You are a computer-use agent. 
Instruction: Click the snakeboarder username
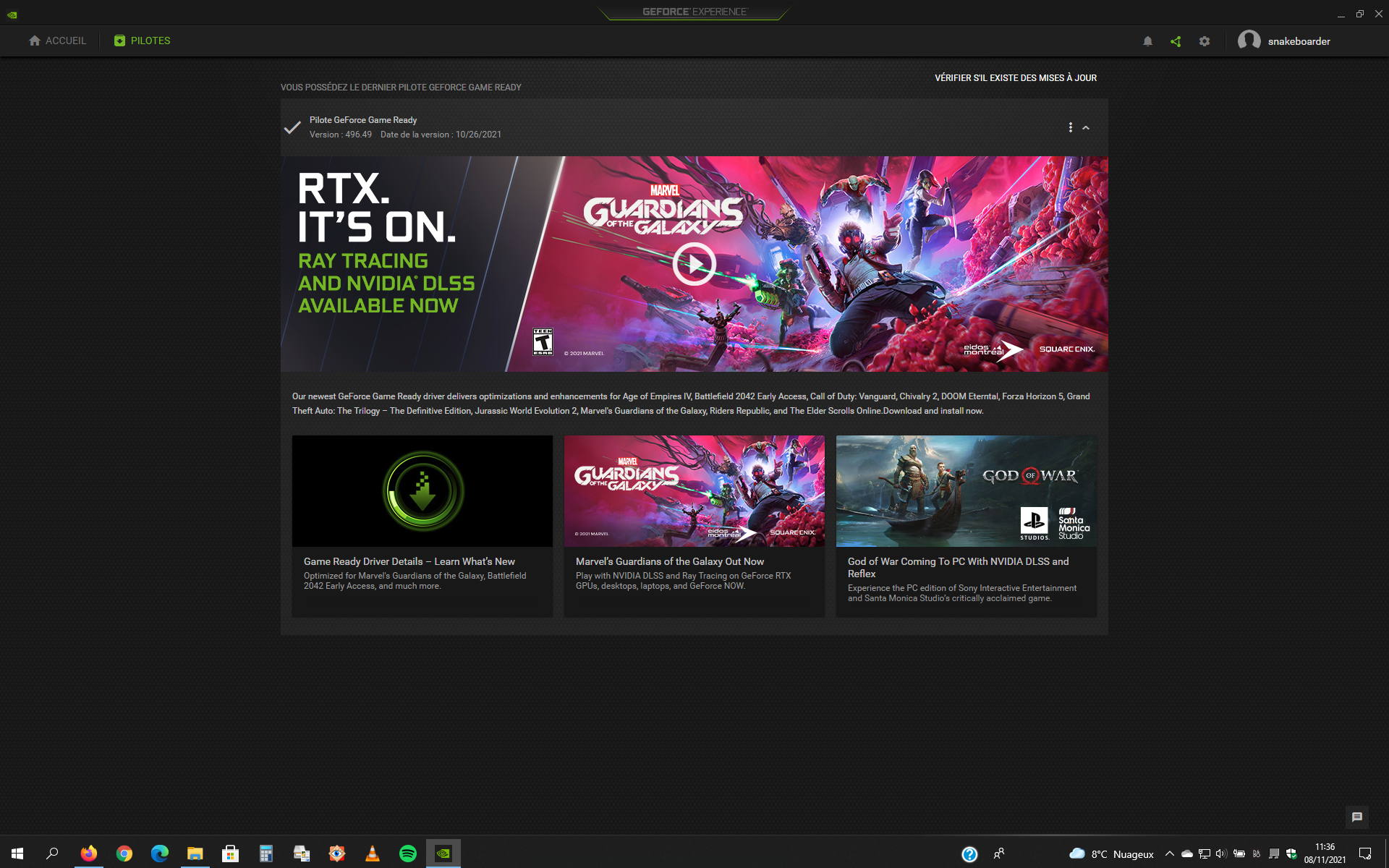[x=1299, y=41]
